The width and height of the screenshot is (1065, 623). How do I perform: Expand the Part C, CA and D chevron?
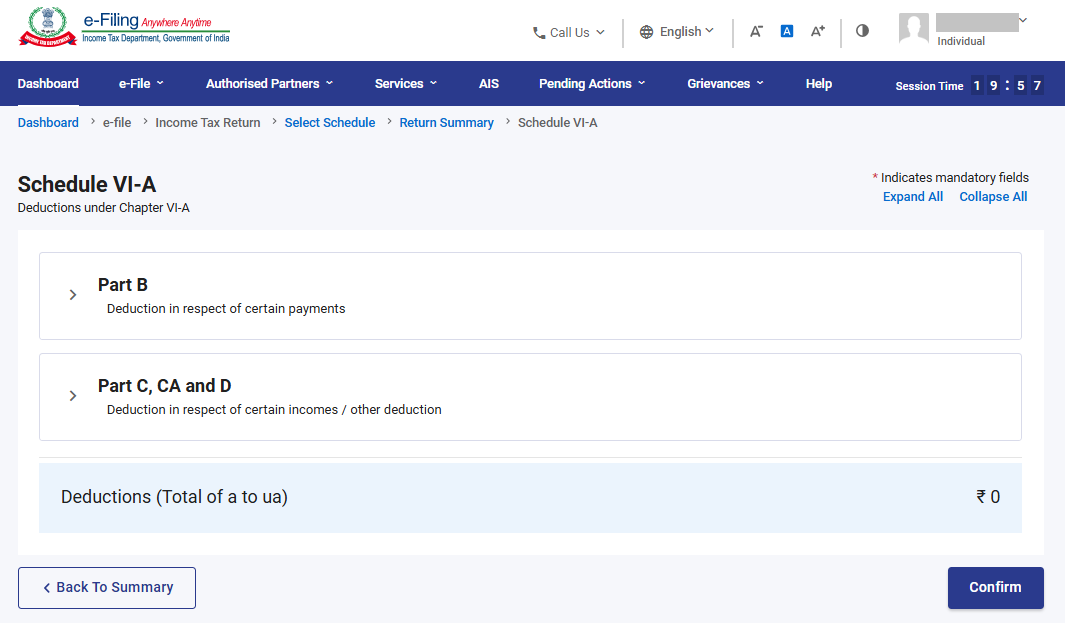73,396
